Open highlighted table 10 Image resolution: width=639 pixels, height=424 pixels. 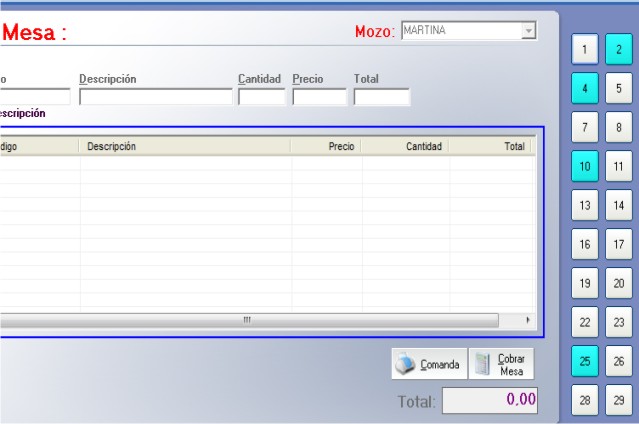click(585, 166)
